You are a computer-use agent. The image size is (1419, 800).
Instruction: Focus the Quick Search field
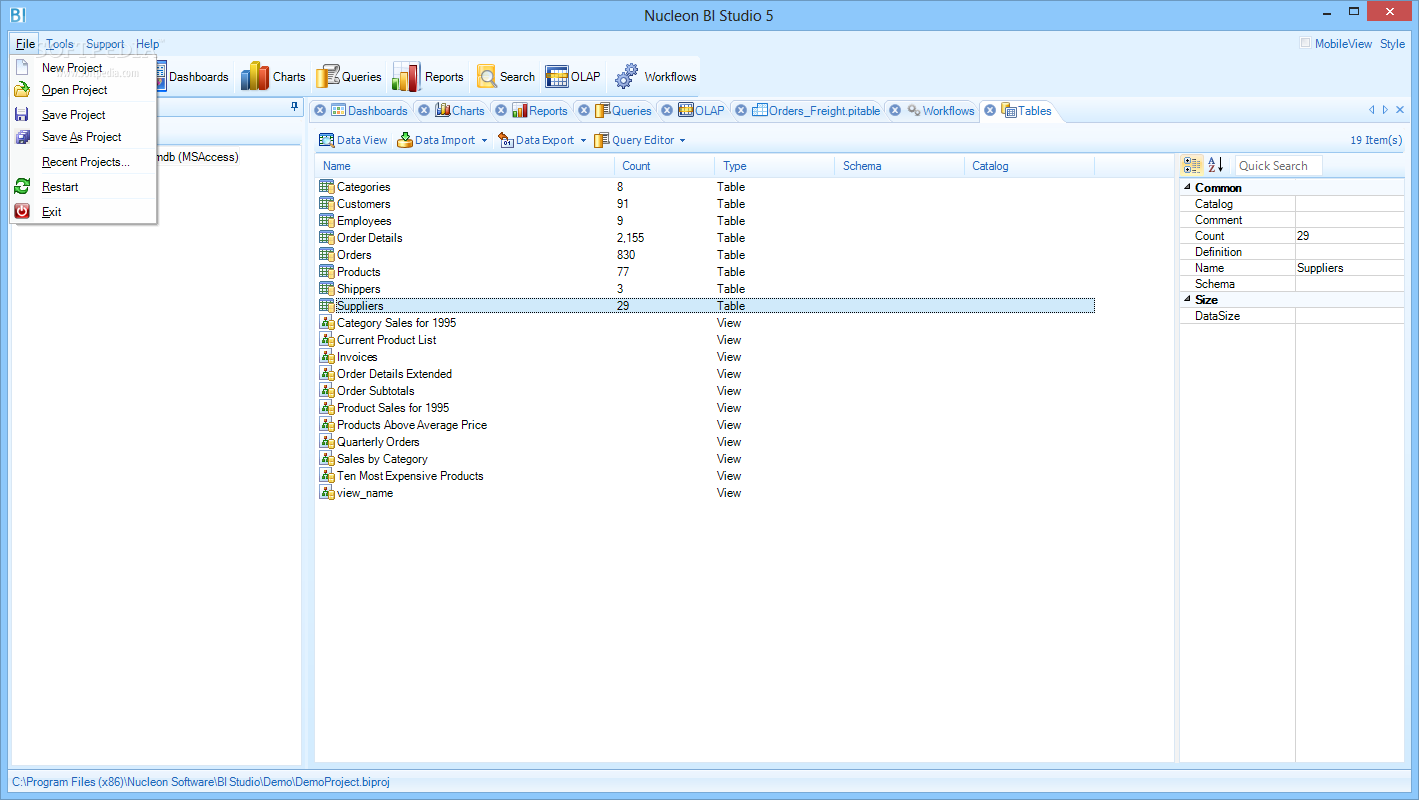[x=1279, y=166]
